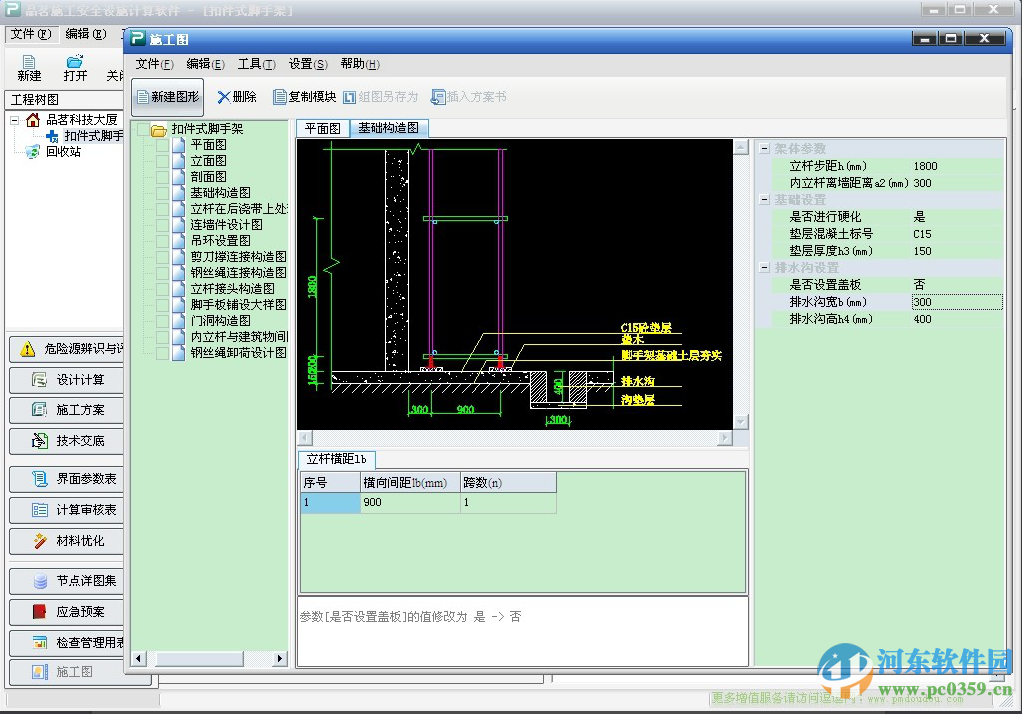Click the 插入方案书 icon
Screen dimensions: 1022x714
[438, 97]
